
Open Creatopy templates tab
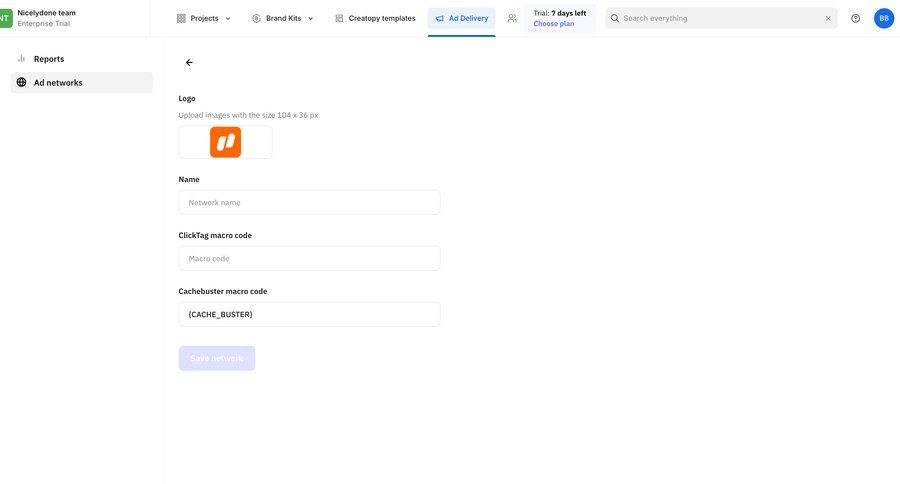375,18
